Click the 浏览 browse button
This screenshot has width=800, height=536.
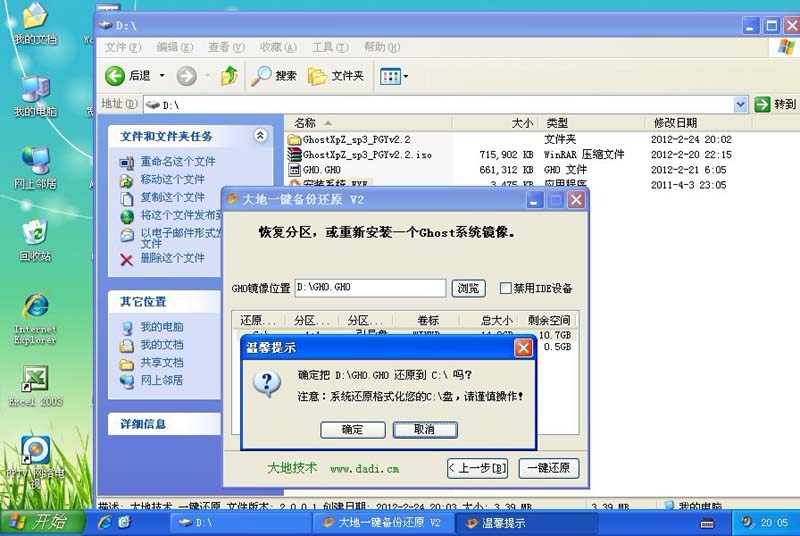(468, 288)
